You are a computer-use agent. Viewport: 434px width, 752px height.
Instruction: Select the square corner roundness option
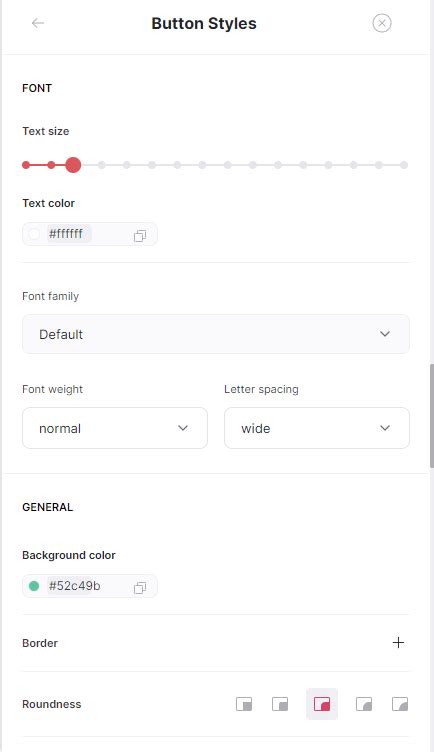[244, 704]
